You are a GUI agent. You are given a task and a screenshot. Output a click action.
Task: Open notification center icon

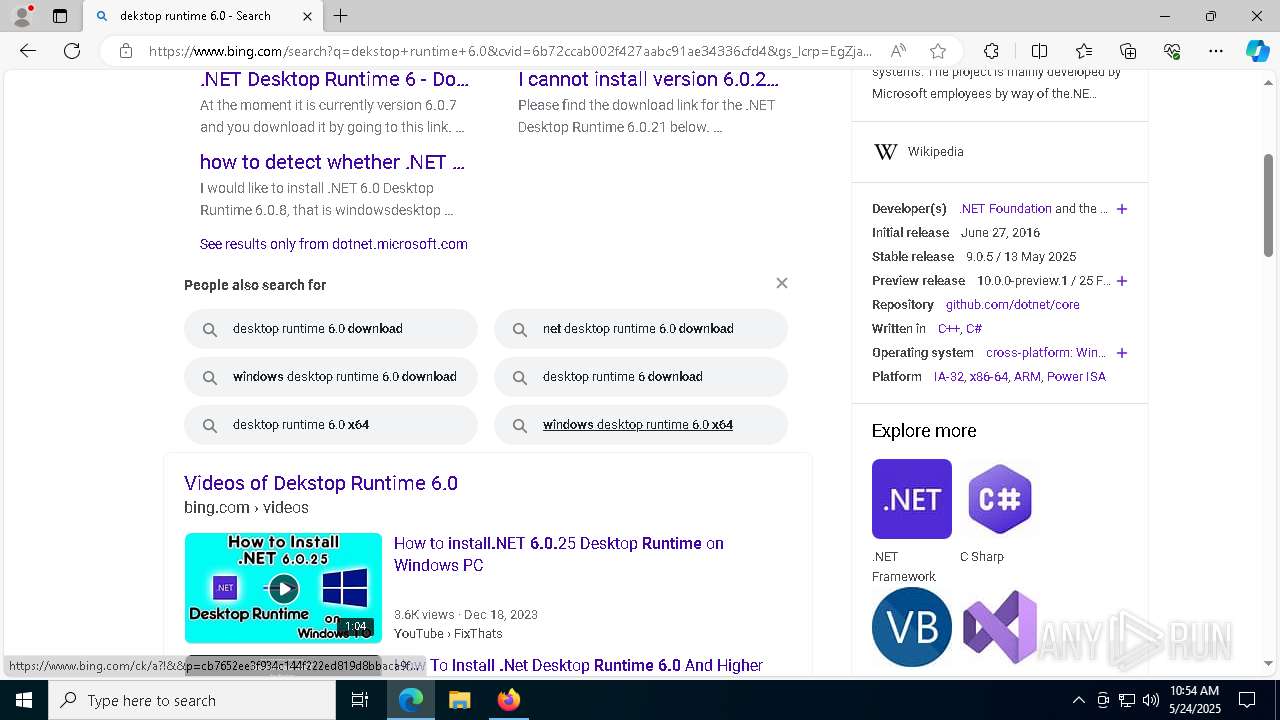pyautogui.click(x=1247, y=700)
